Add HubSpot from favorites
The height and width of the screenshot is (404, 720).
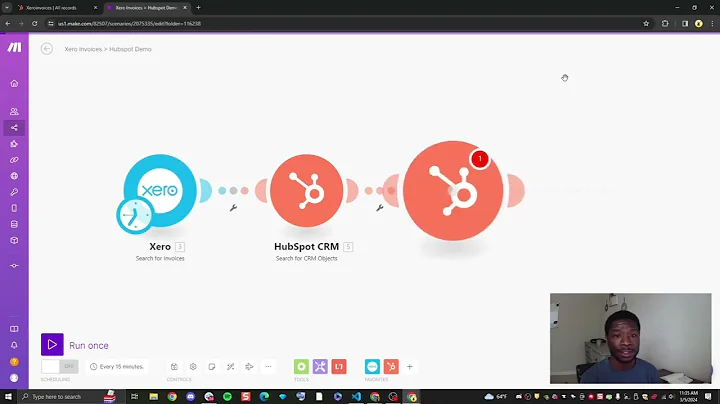click(391, 366)
